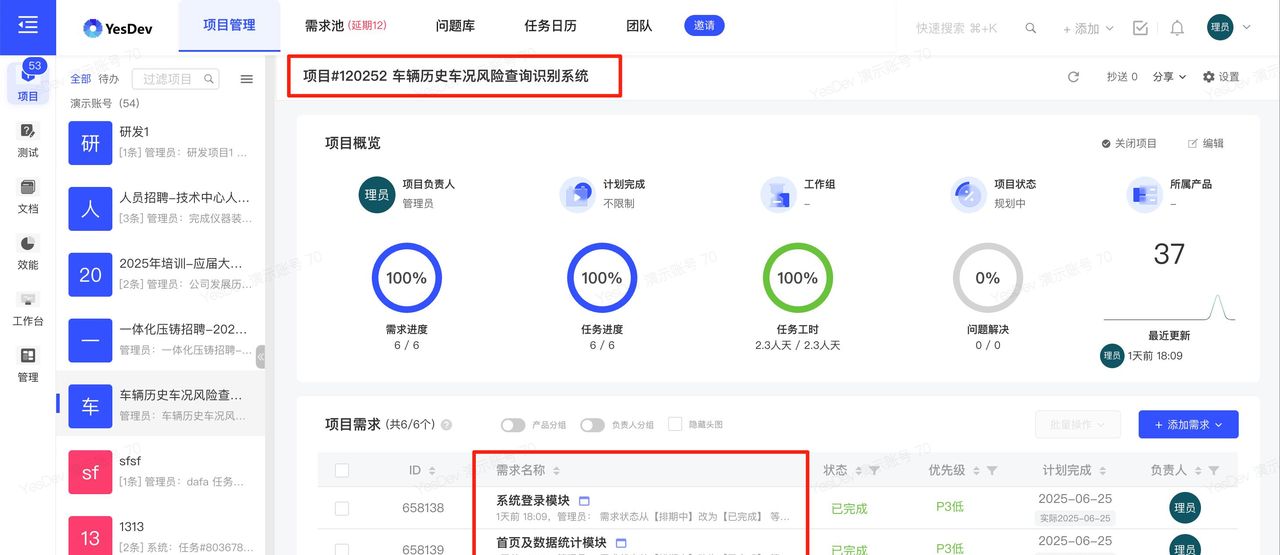
Task: Switch to the 需求池 tab
Action: (x=345, y=26)
